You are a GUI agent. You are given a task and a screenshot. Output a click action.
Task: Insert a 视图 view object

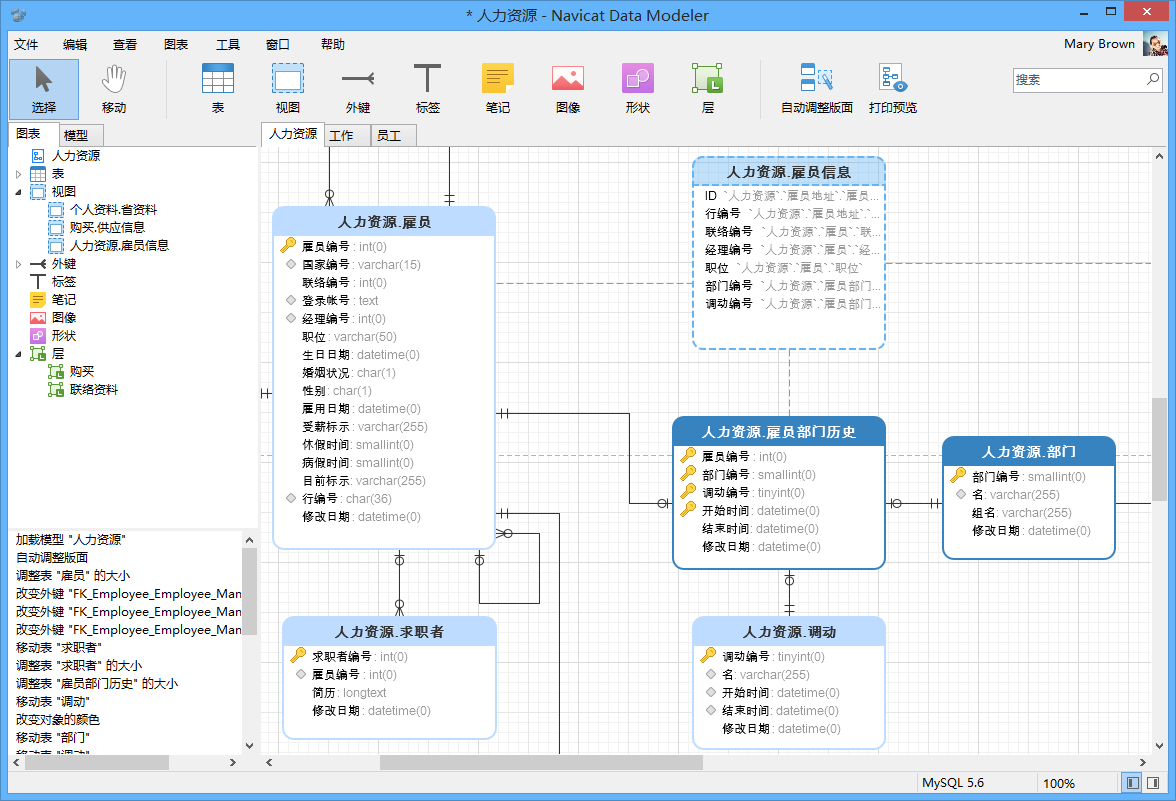point(287,89)
